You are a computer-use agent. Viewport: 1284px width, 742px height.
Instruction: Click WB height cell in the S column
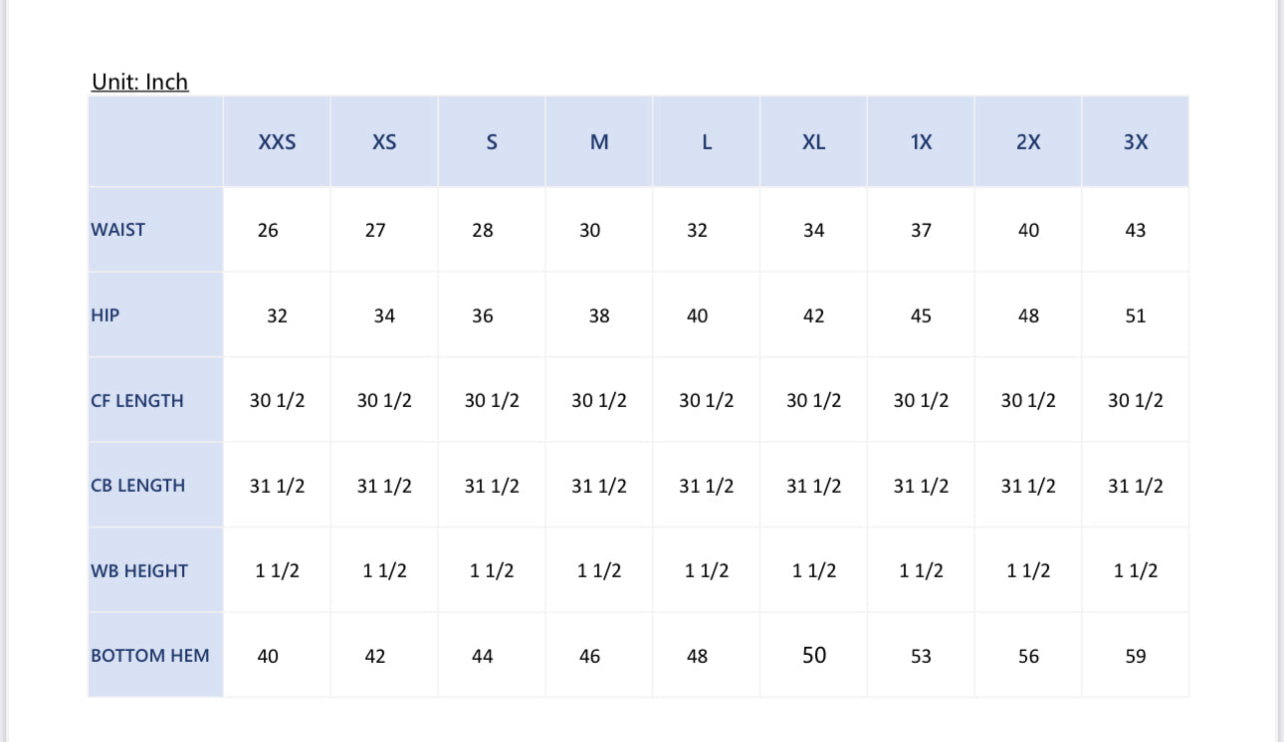coord(492,571)
